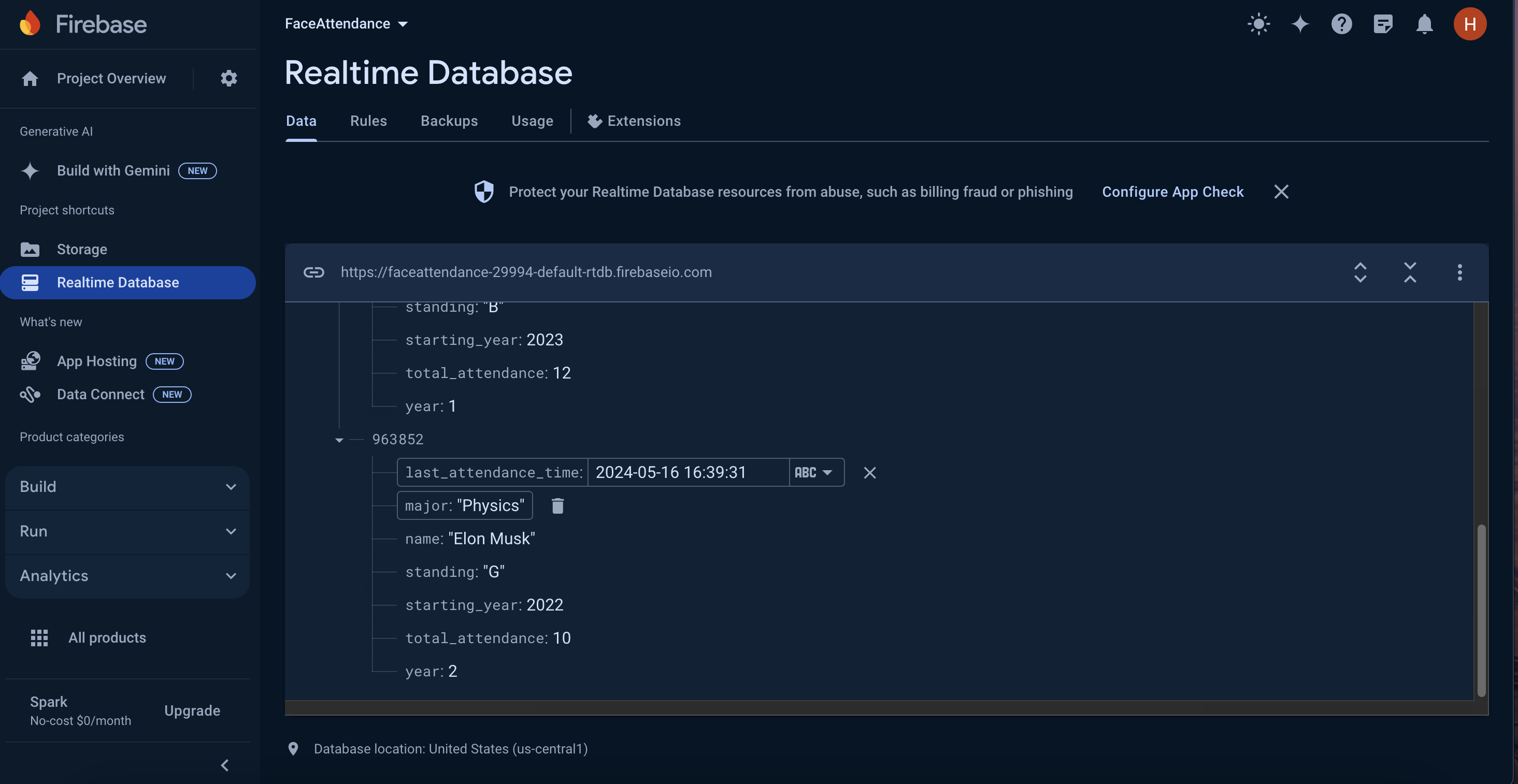Delete the major field using trash icon
Viewport: 1518px width, 784px height.
(x=557, y=505)
